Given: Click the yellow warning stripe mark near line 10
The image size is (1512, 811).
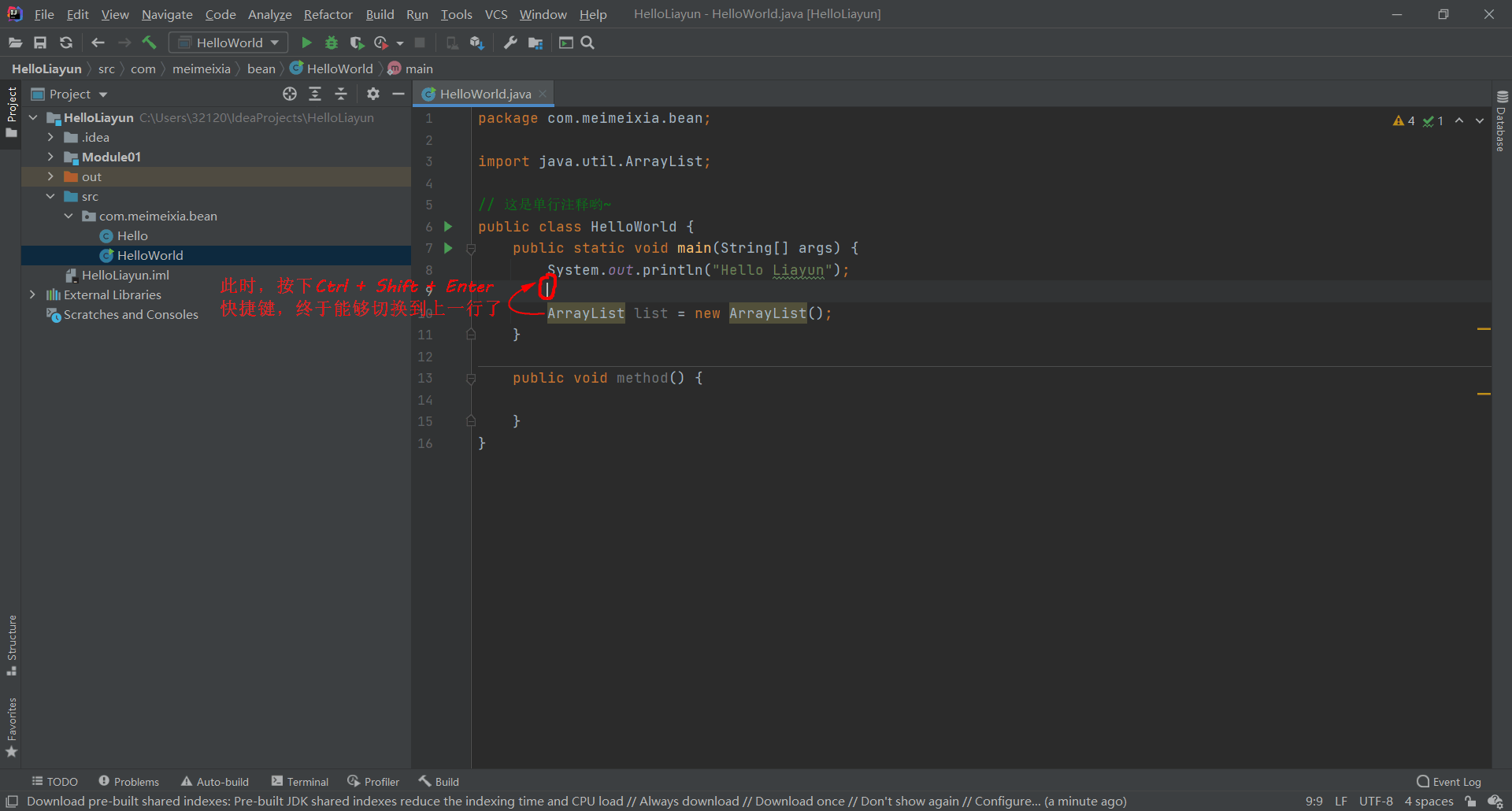Looking at the screenshot, I should tap(1484, 328).
